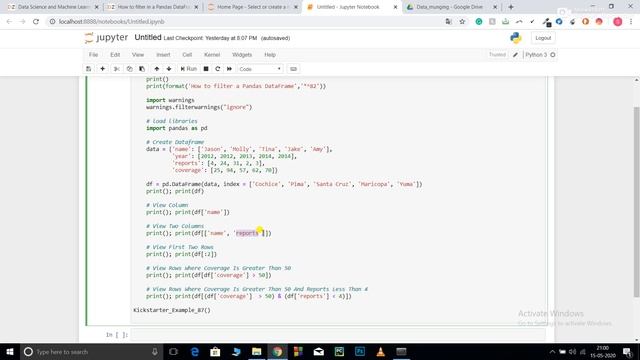Open the Widgets menu

[x=242, y=55]
